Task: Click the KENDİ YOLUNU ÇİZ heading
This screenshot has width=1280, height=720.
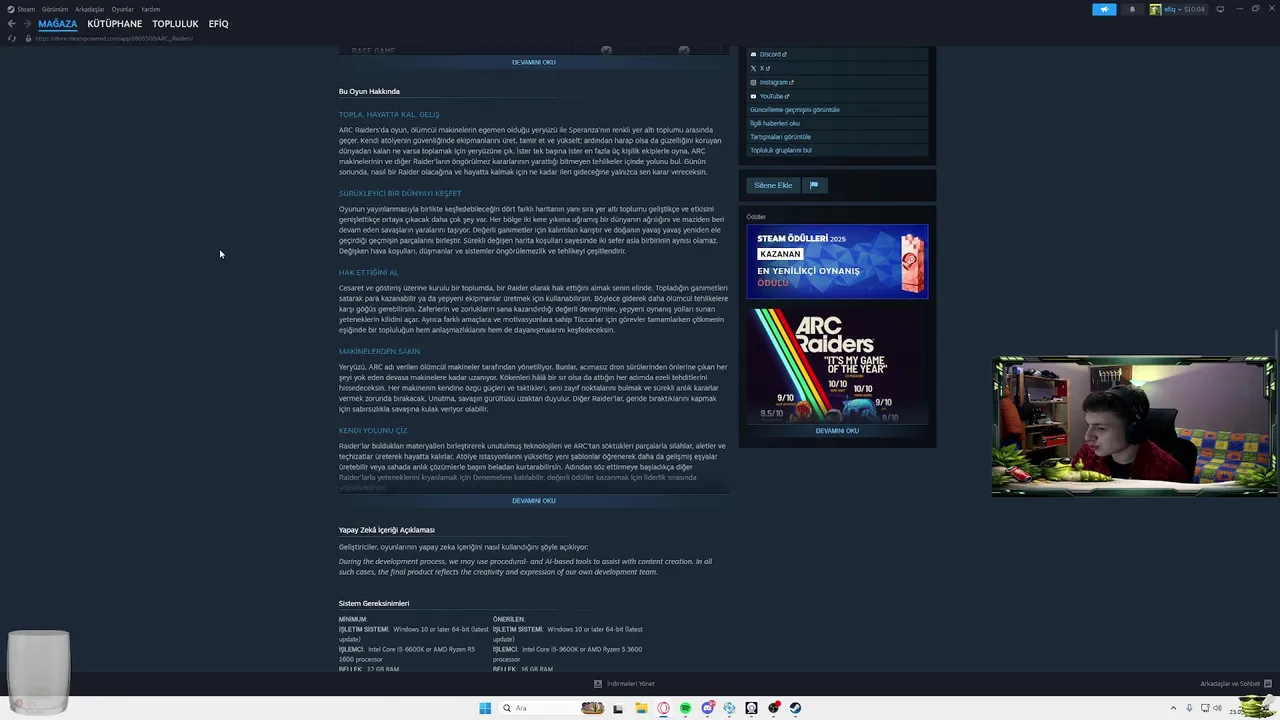Action: [373, 430]
